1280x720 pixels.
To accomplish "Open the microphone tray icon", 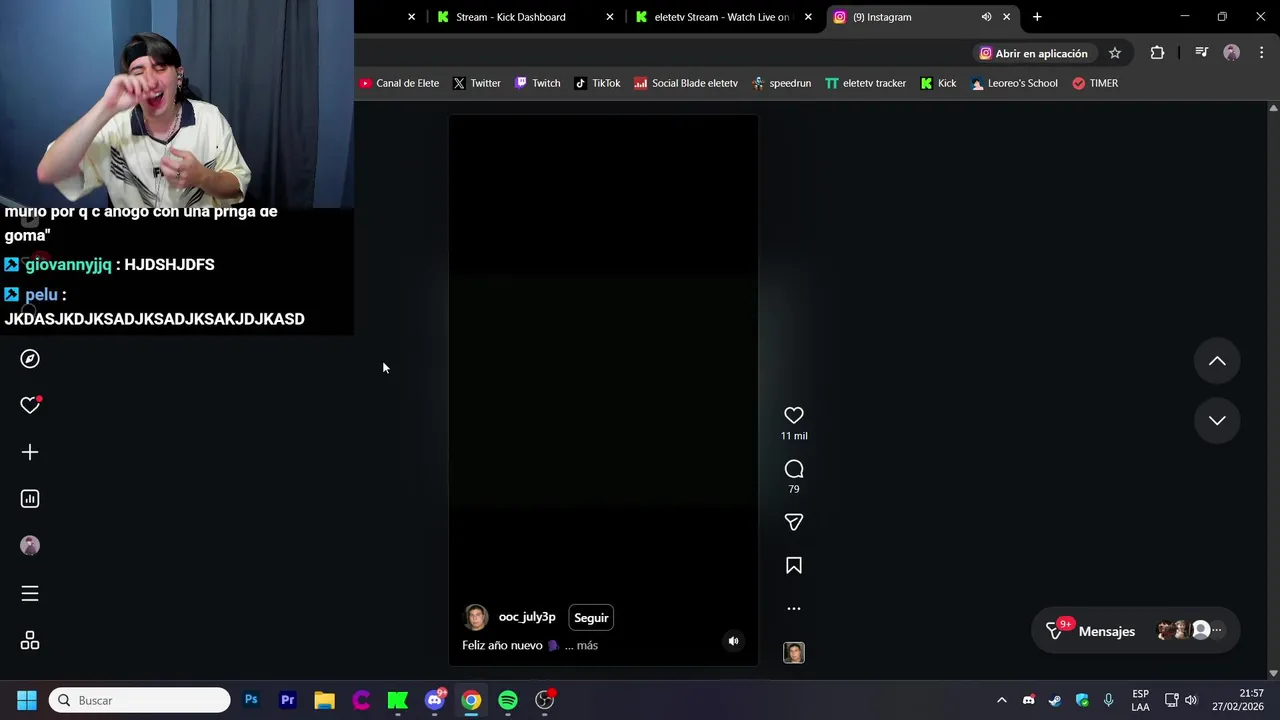I will 1108,700.
